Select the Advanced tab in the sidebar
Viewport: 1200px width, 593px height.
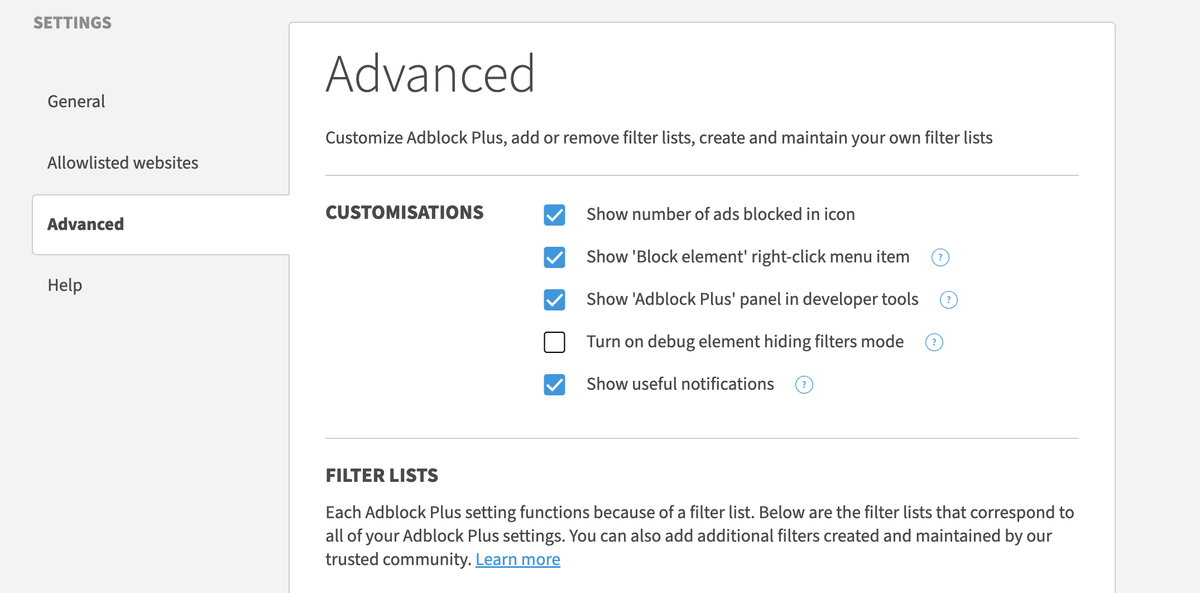(85, 224)
